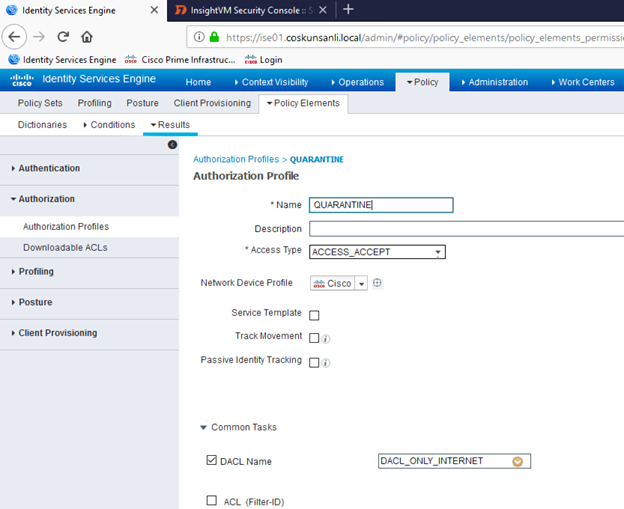
Task: Click the browser address bar URL
Action: tap(424, 38)
